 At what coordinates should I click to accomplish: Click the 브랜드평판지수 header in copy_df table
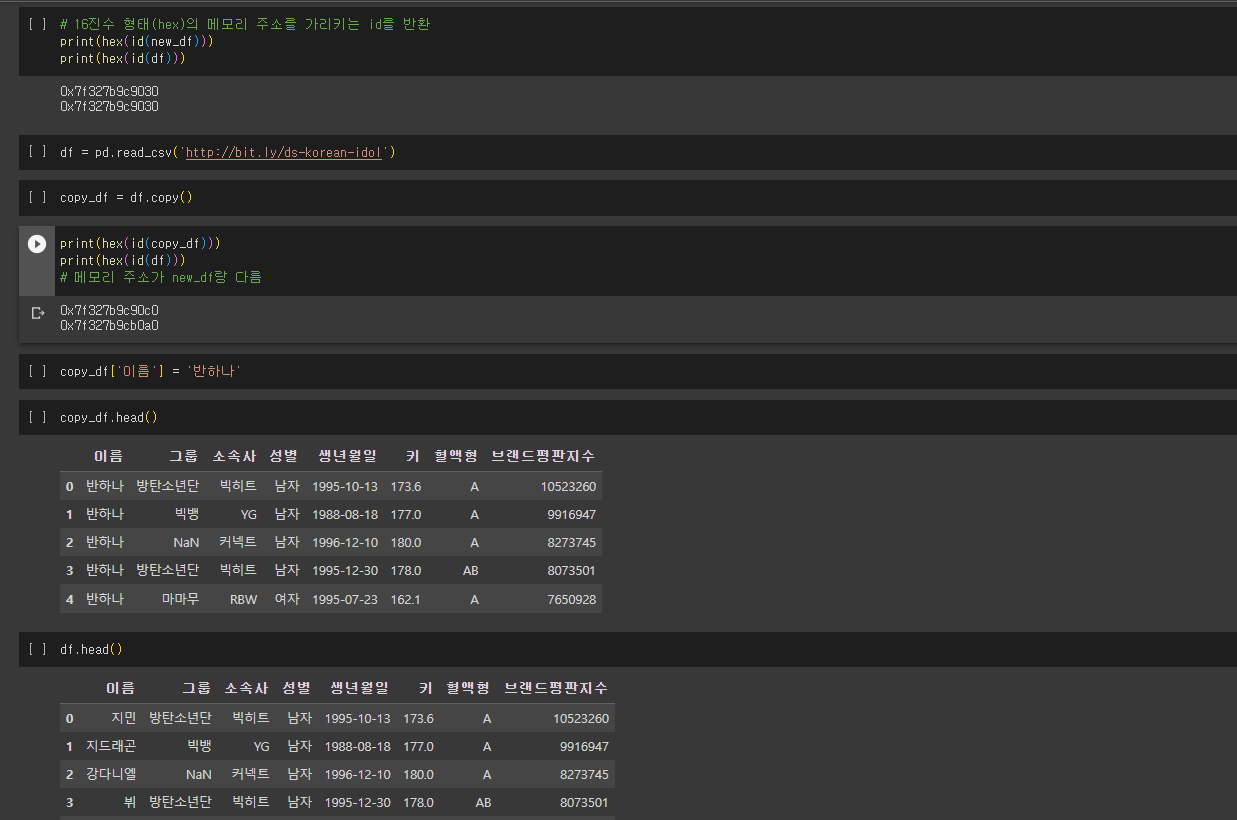[543, 456]
